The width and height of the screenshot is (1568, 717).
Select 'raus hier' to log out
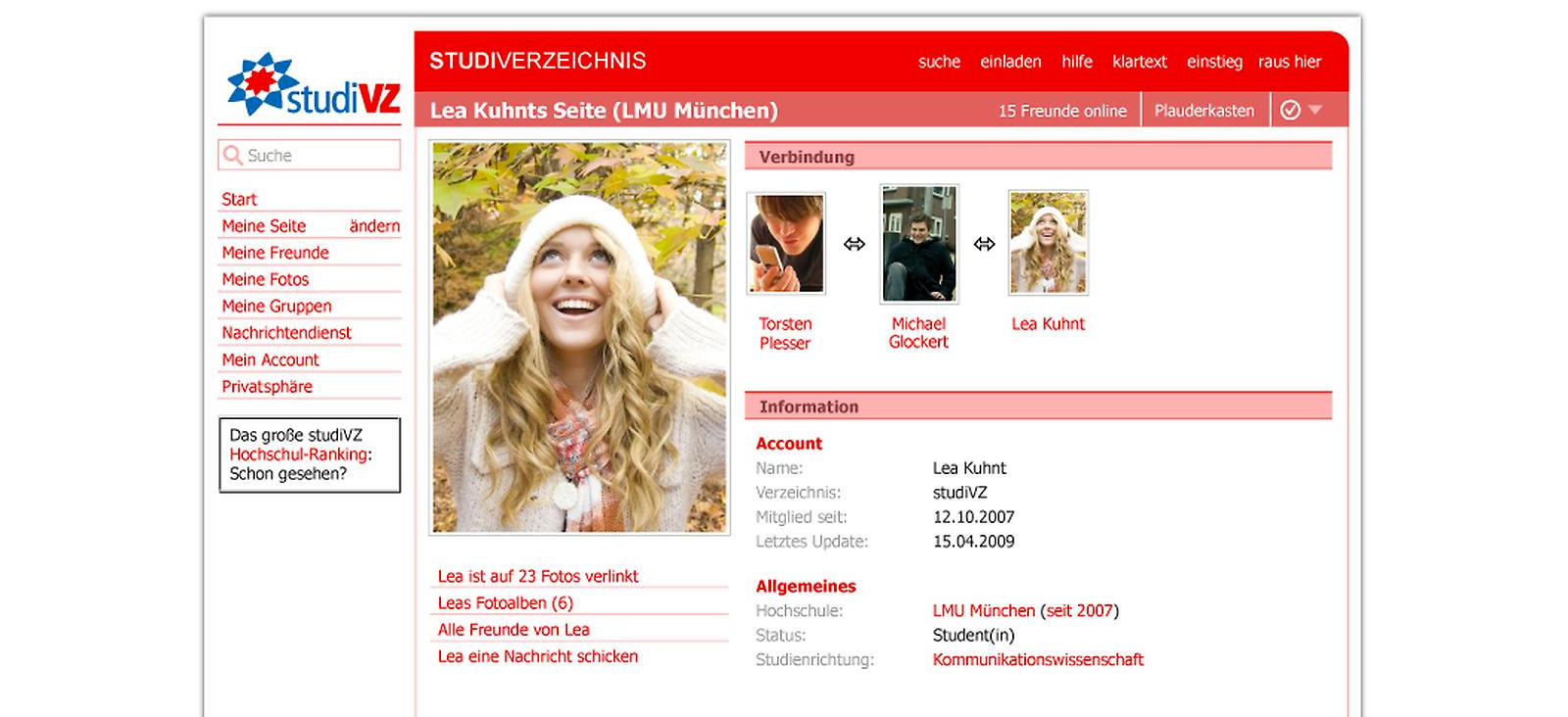pos(1290,62)
